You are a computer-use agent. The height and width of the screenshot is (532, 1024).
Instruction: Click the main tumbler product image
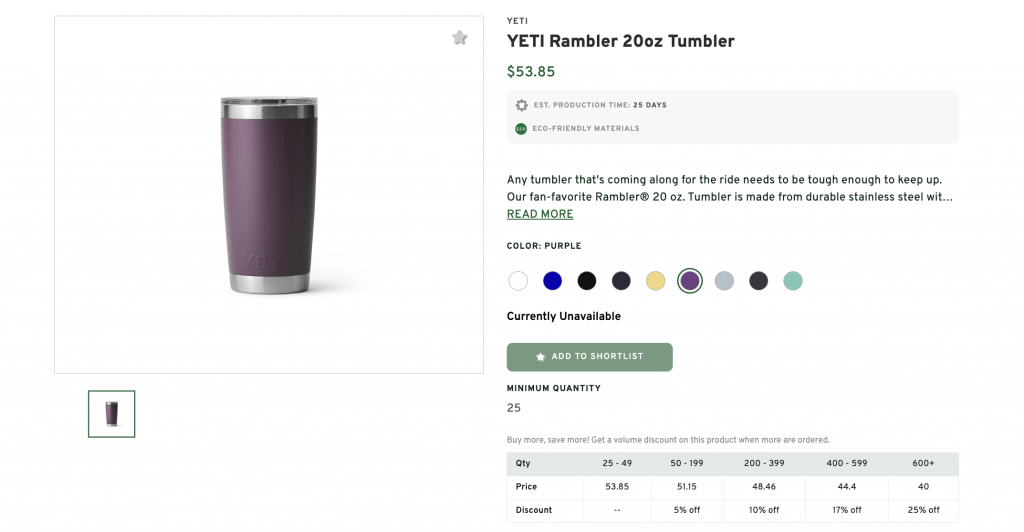pos(269,195)
